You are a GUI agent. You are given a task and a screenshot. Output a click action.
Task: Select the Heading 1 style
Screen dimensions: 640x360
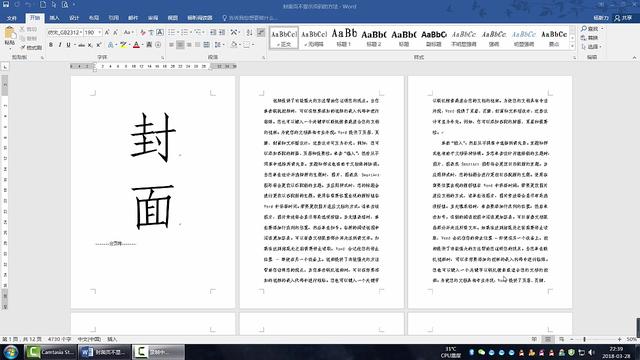pos(344,38)
